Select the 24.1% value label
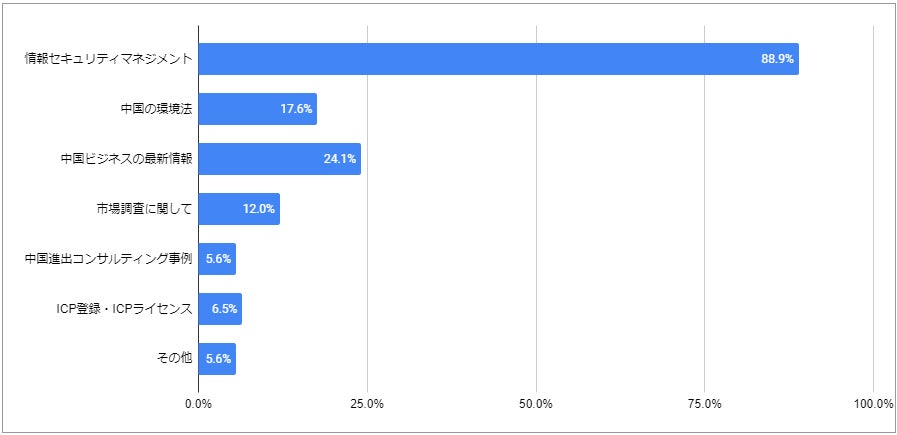This screenshot has width=897, height=435. [340, 159]
